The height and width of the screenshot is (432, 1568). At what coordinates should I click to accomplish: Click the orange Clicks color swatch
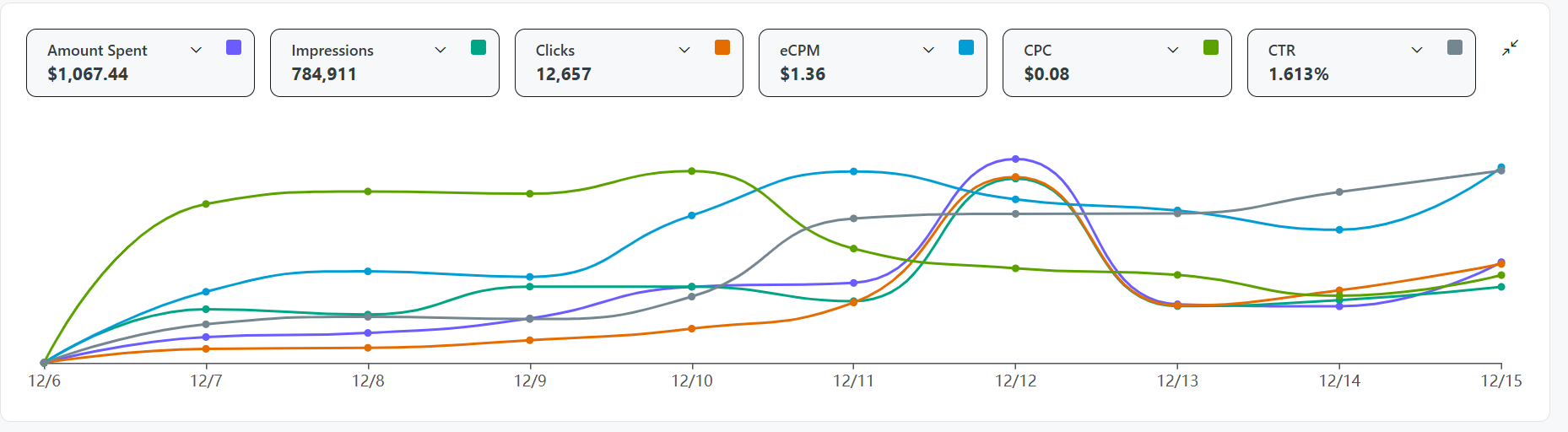[x=722, y=47]
